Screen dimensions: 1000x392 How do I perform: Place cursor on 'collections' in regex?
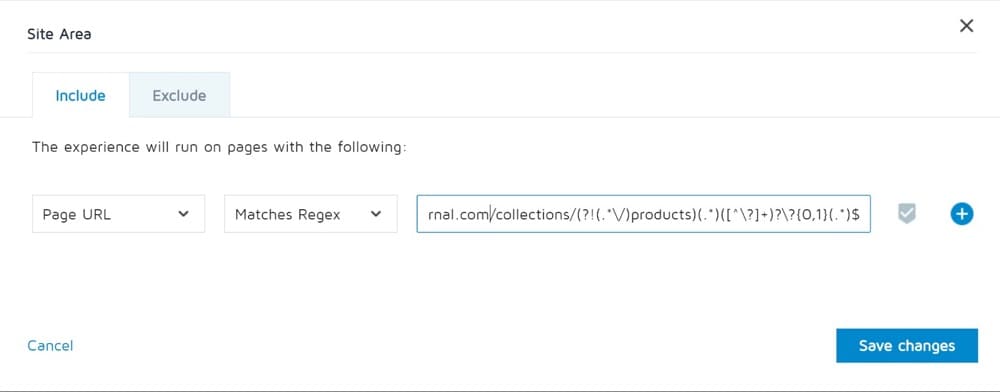click(524, 215)
